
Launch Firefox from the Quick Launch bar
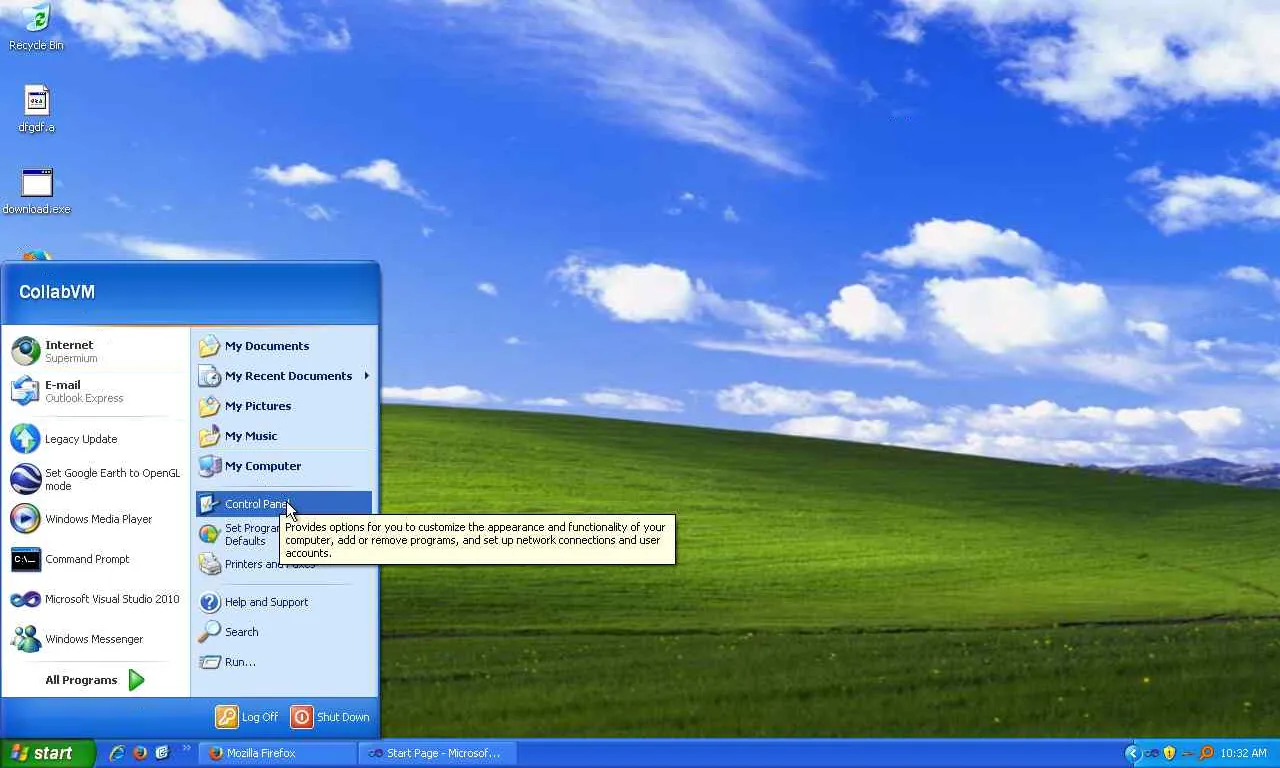[x=140, y=753]
